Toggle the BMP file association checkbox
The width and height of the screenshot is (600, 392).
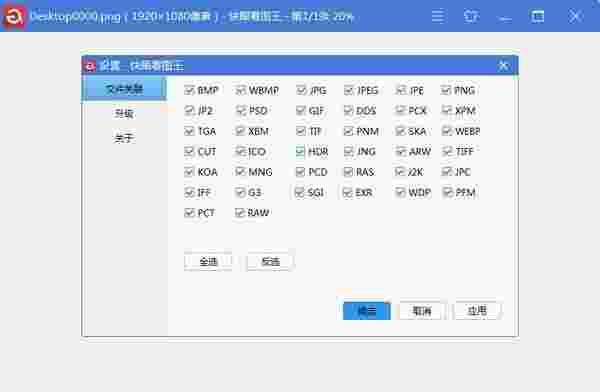(x=189, y=90)
